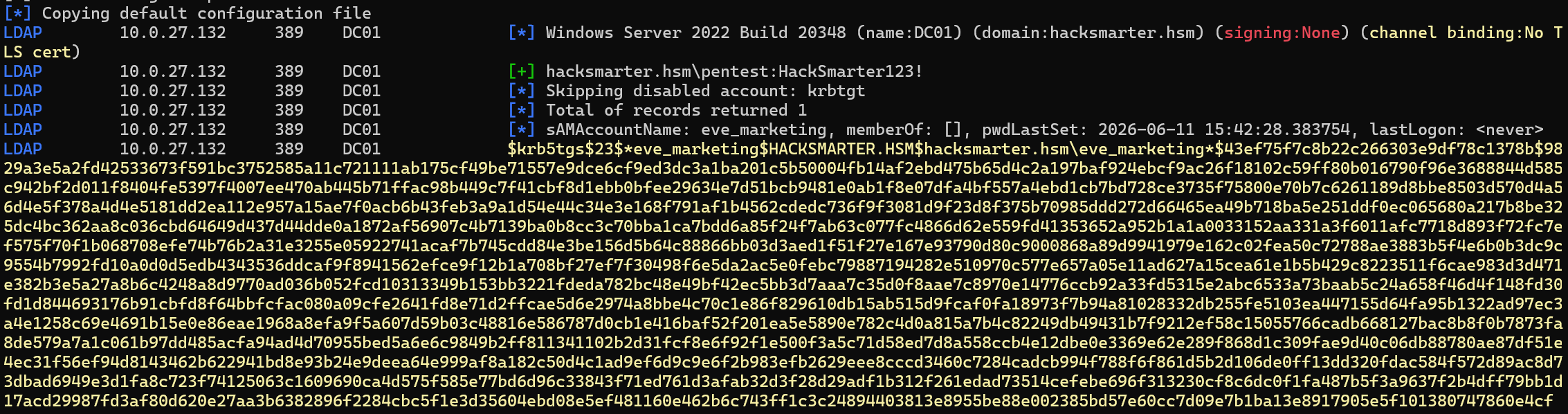Click the '(name:DC01)' text
This screenshot has width=1568, height=414.
pos(909,33)
